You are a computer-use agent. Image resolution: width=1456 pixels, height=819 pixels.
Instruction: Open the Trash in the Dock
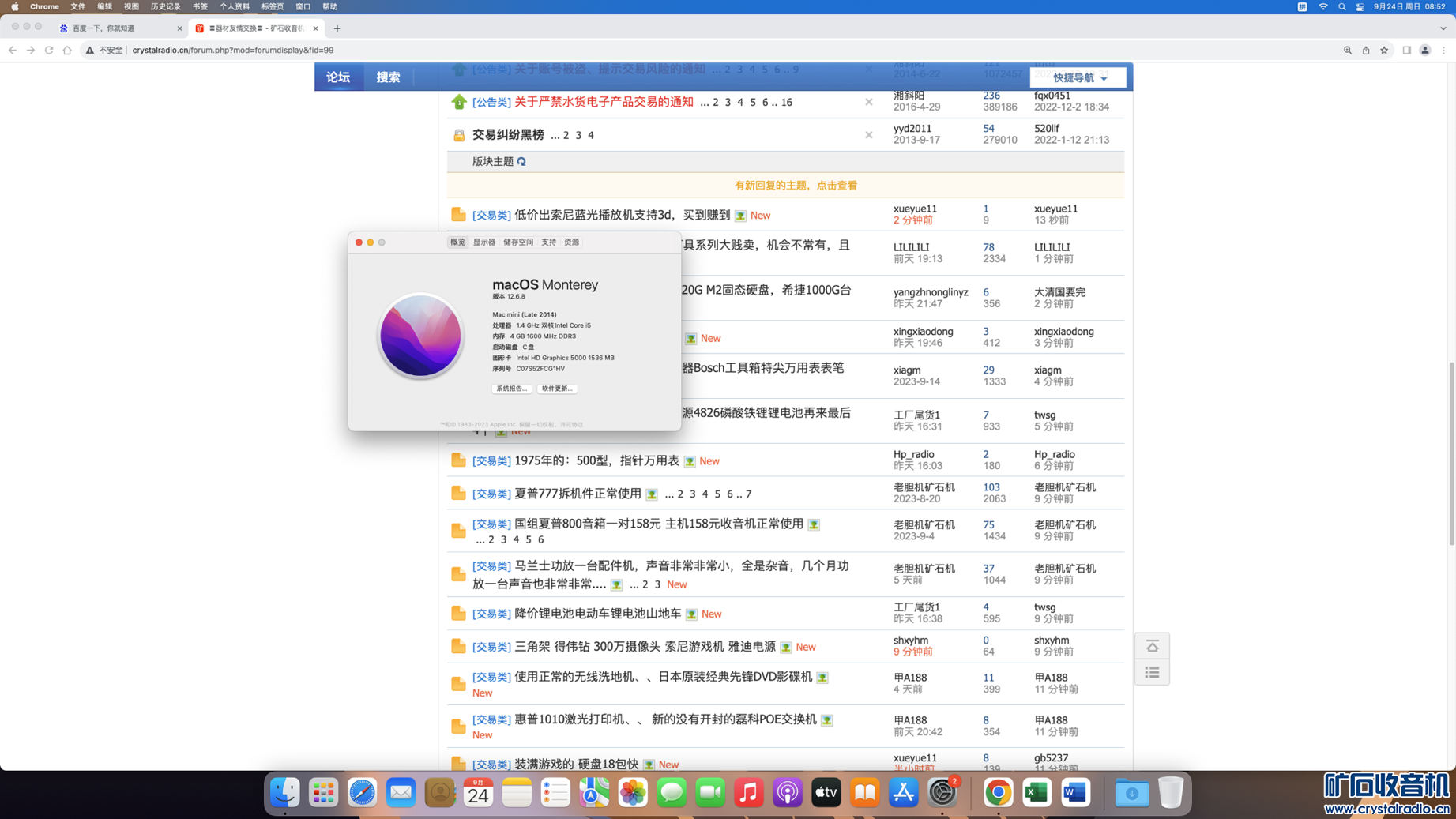(1170, 792)
